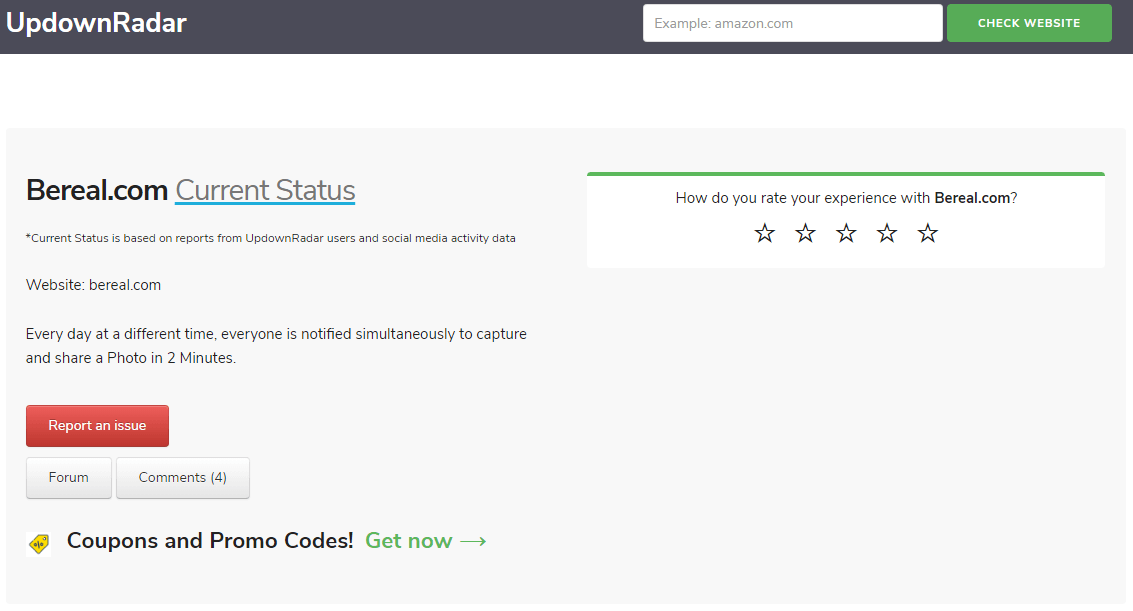The image size is (1133, 611).
Task: Select the second rating star
Action: pos(805,233)
